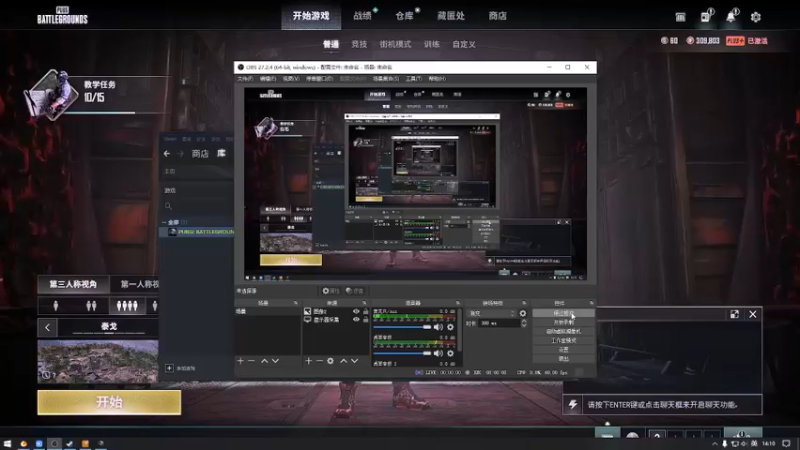The width and height of the screenshot is (800, 450).
Task: Move the scene down in OBS Scenes panel
Action: tap(276, 361)
